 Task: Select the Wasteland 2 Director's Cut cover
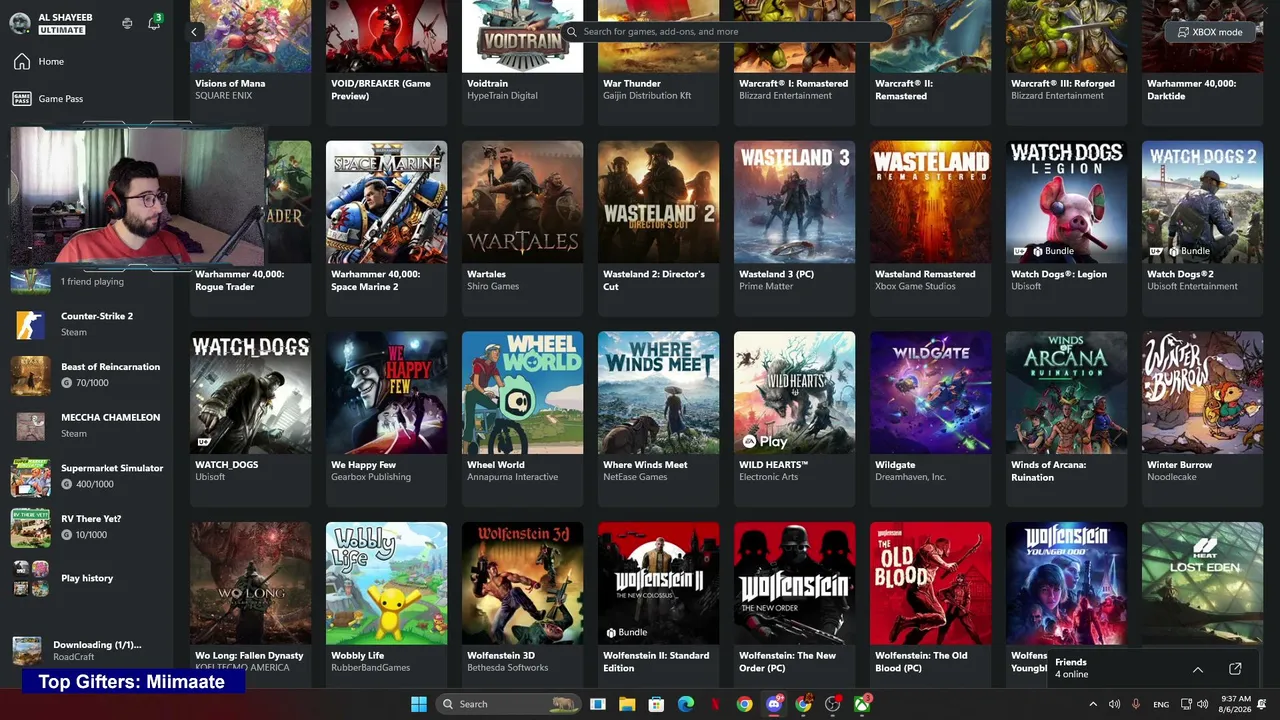[658, 202]
